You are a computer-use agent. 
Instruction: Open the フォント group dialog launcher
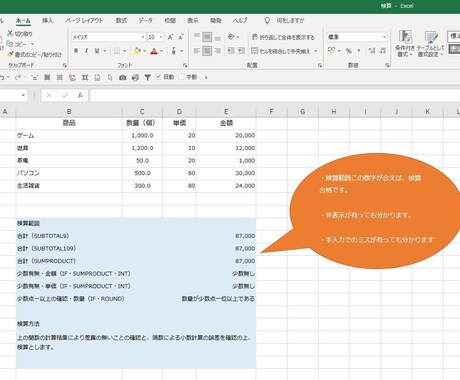point(185,65)
